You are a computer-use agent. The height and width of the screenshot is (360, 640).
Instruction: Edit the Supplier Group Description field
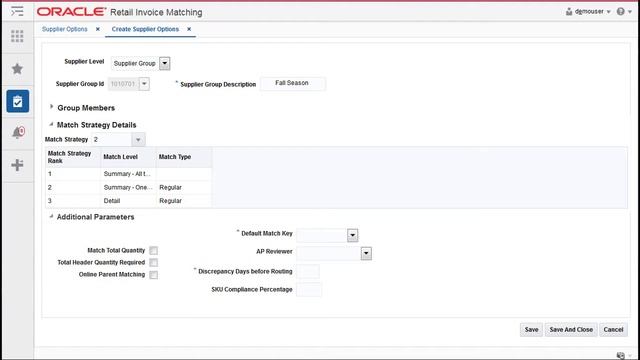(293, 83)
